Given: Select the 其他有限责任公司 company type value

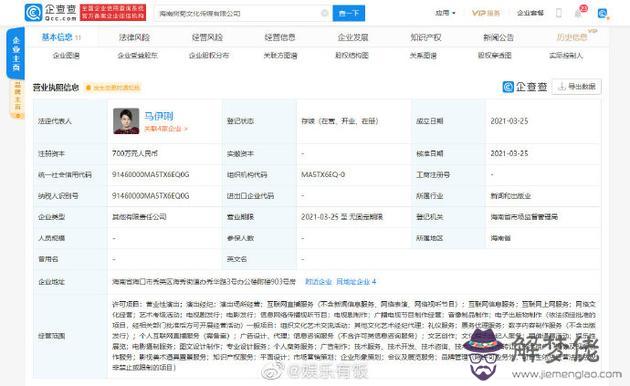Looking at the screenshot, I should [139, 217].
